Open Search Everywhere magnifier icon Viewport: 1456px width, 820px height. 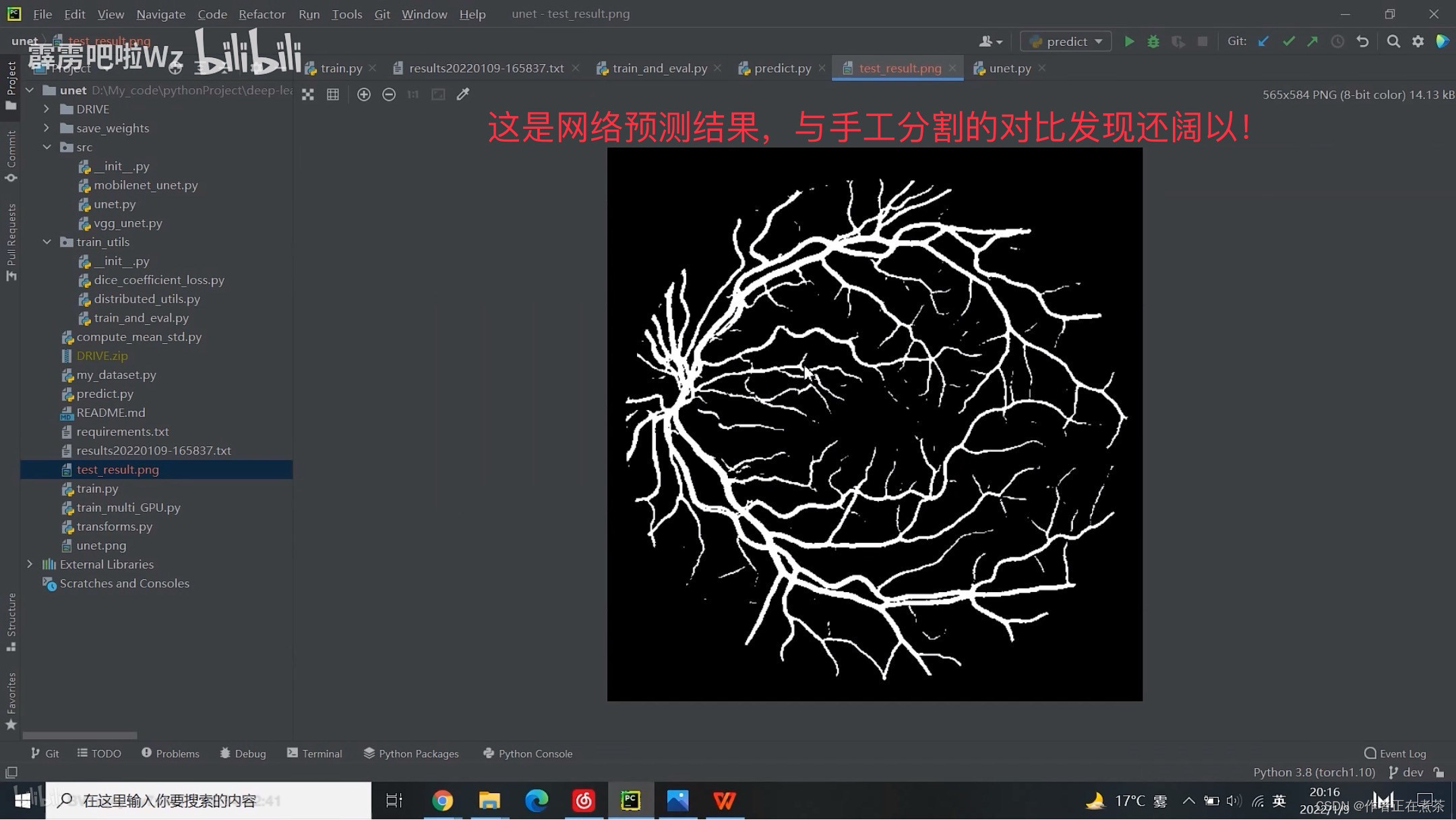(x=1393, y=42)
